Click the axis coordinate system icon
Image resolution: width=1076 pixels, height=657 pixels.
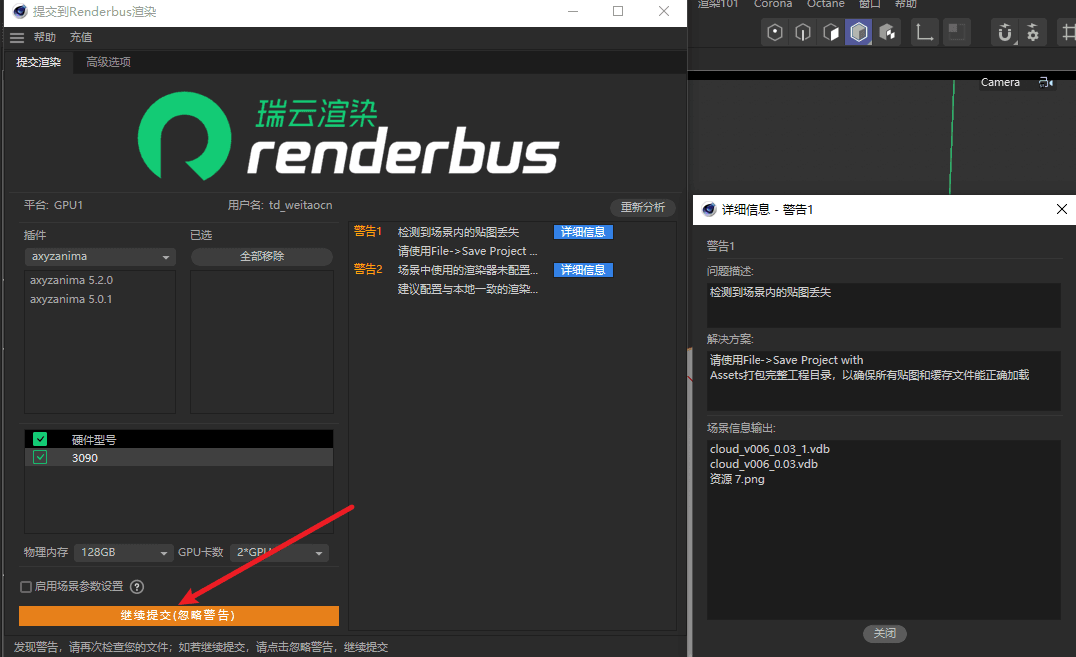point(924,31)
